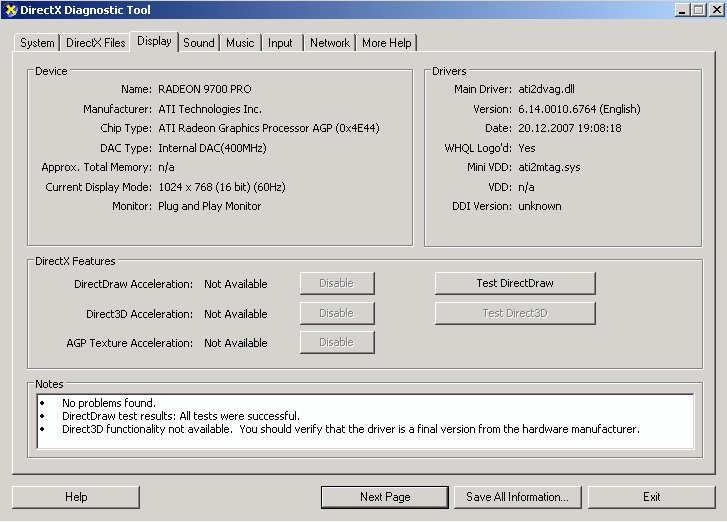Click Disable beside AGP Texture Acceleration
This screenshot has height=522, width=727.
(x=337, y=342)
